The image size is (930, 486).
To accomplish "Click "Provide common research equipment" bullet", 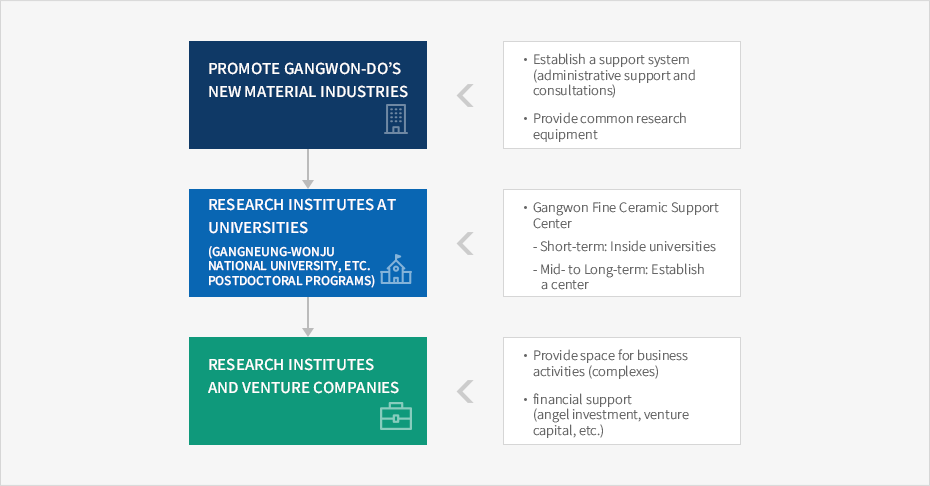I will (609, 126).
